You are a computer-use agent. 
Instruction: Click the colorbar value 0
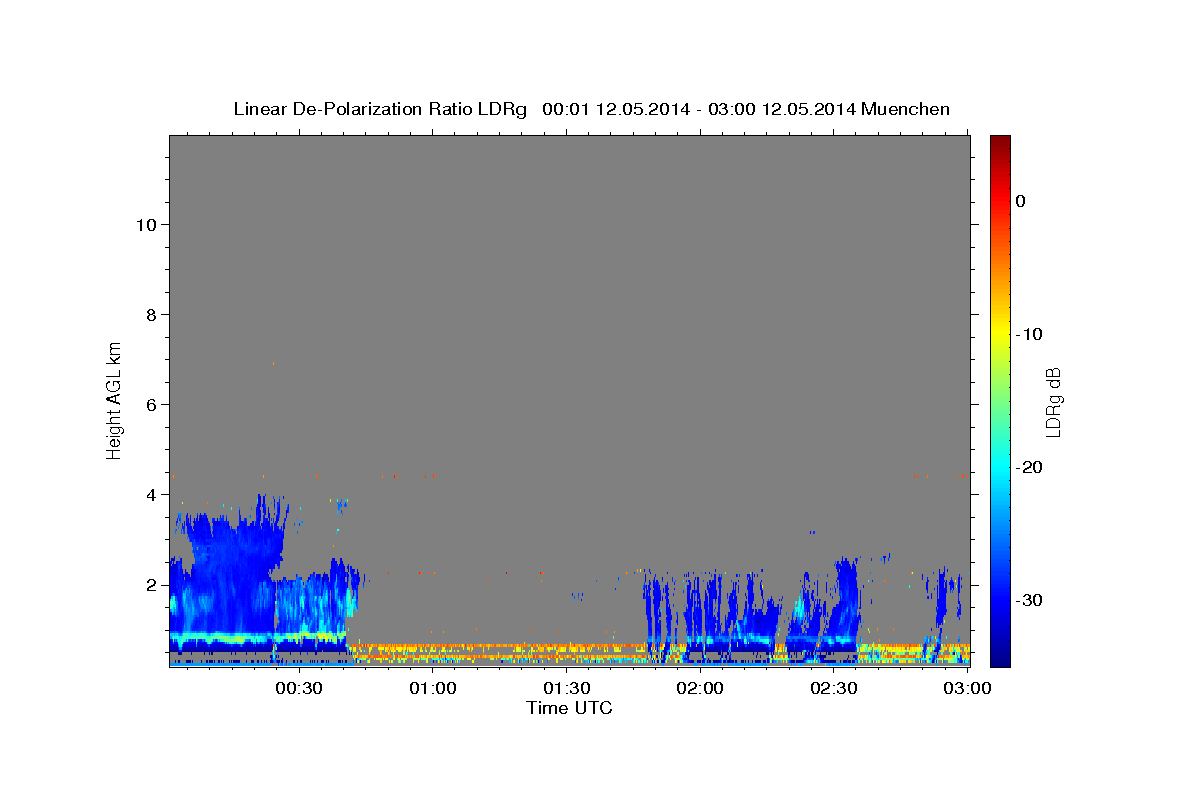pos(1020,201)
